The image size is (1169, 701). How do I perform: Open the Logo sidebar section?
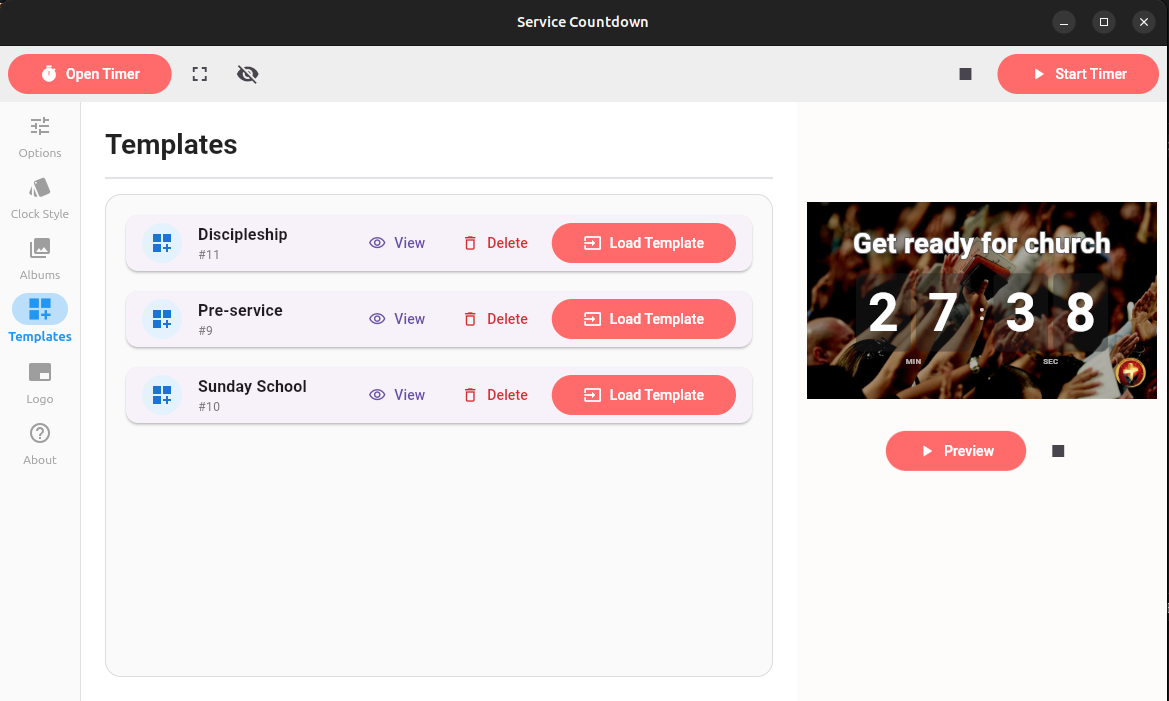[40, 382]
